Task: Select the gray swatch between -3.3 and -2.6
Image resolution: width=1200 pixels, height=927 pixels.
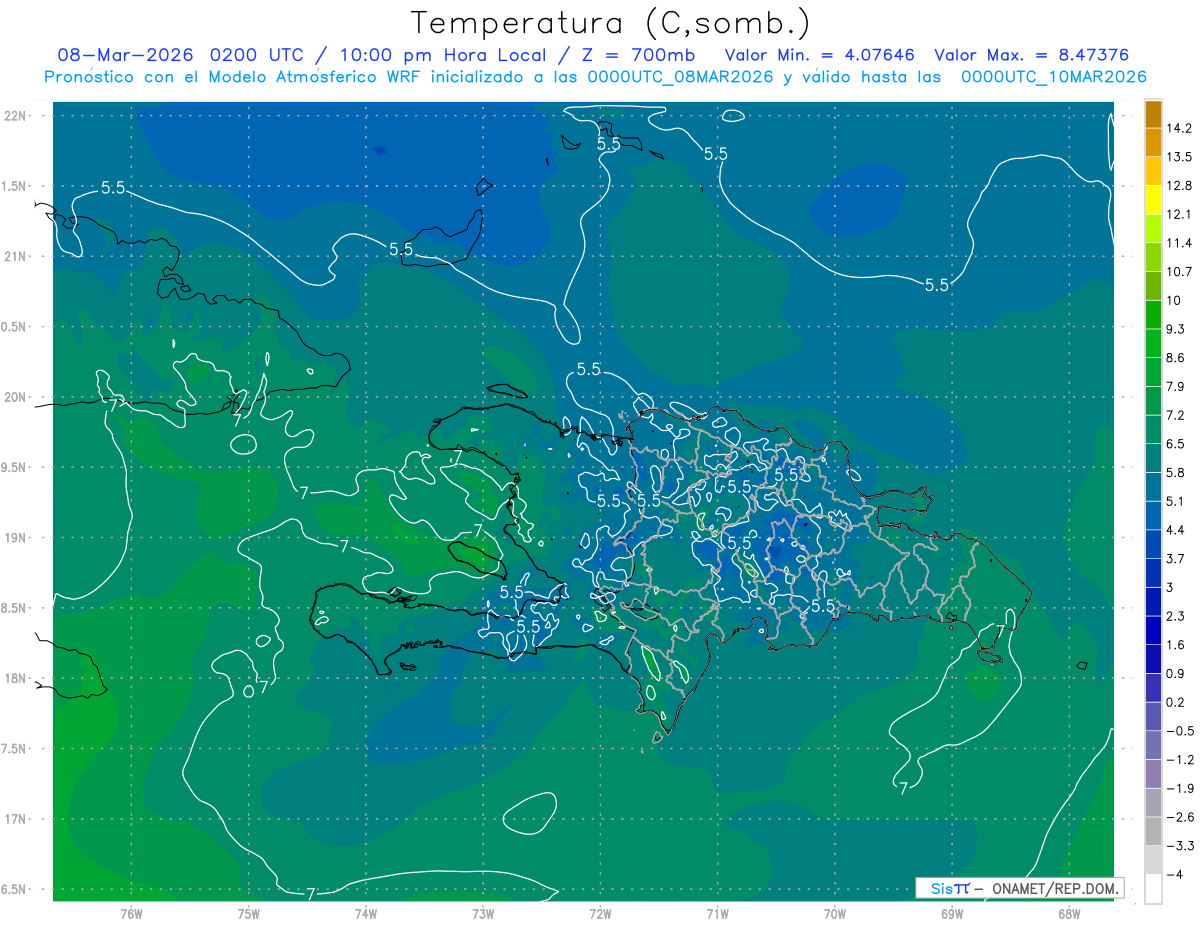Action: click(x=1153, y=832)
